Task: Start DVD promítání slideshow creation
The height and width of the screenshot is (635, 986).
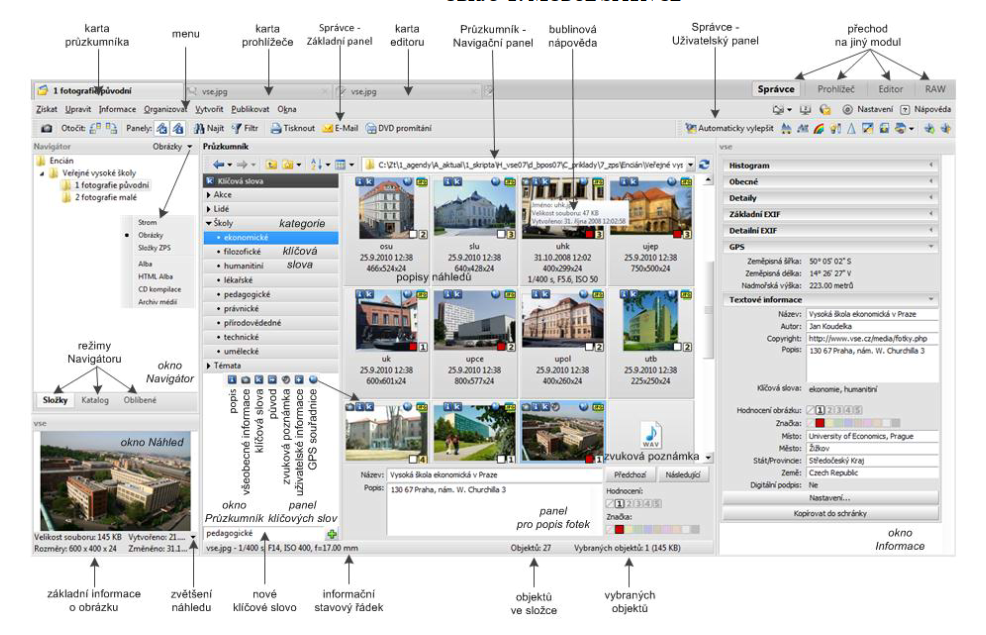Action: (x=399, y=128)
